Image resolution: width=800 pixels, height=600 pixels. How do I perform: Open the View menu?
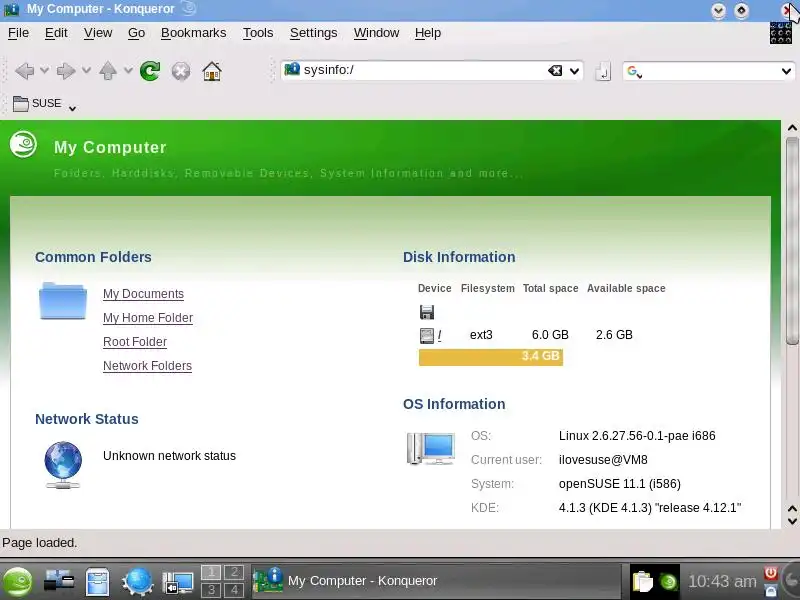coord(98,33)
